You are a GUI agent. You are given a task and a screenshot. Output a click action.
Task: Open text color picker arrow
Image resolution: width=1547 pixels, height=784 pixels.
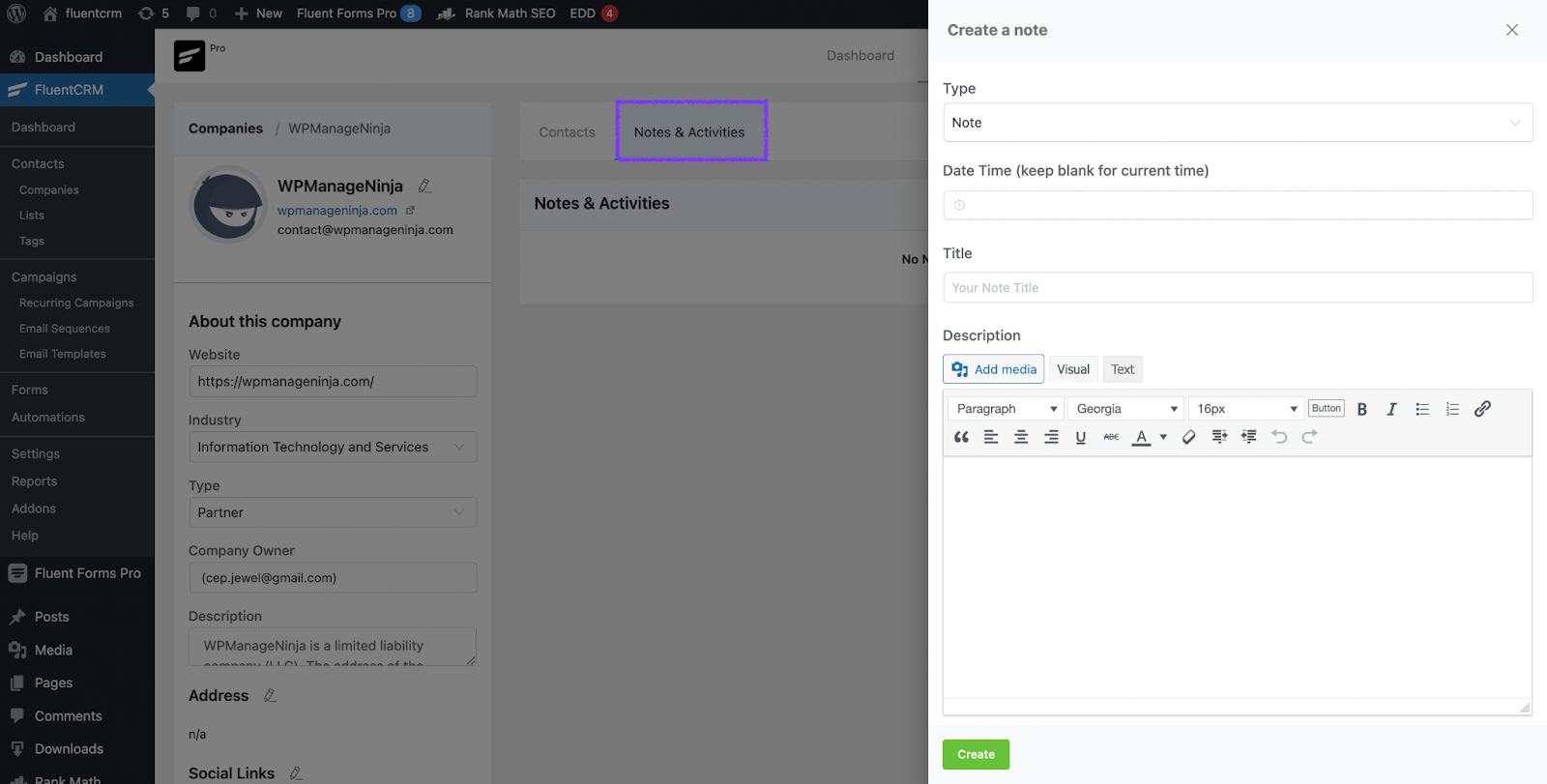click(x=1163, y=437)
